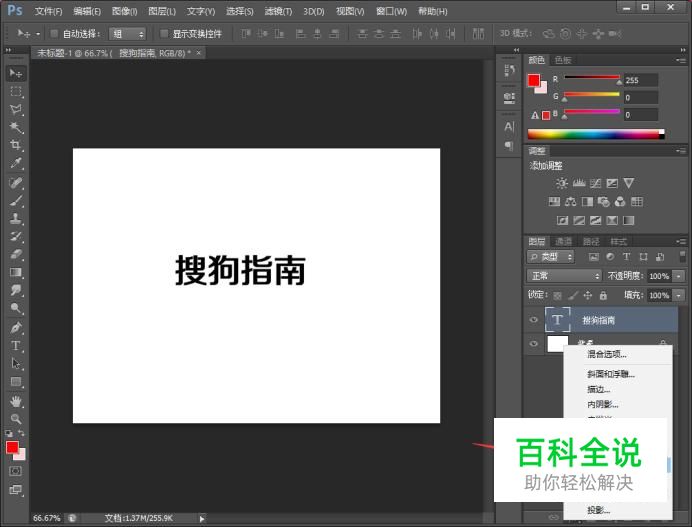Hide the 搜狗指南 text layer
Viewport: 692px width, 527px height.
coord(534,320)
